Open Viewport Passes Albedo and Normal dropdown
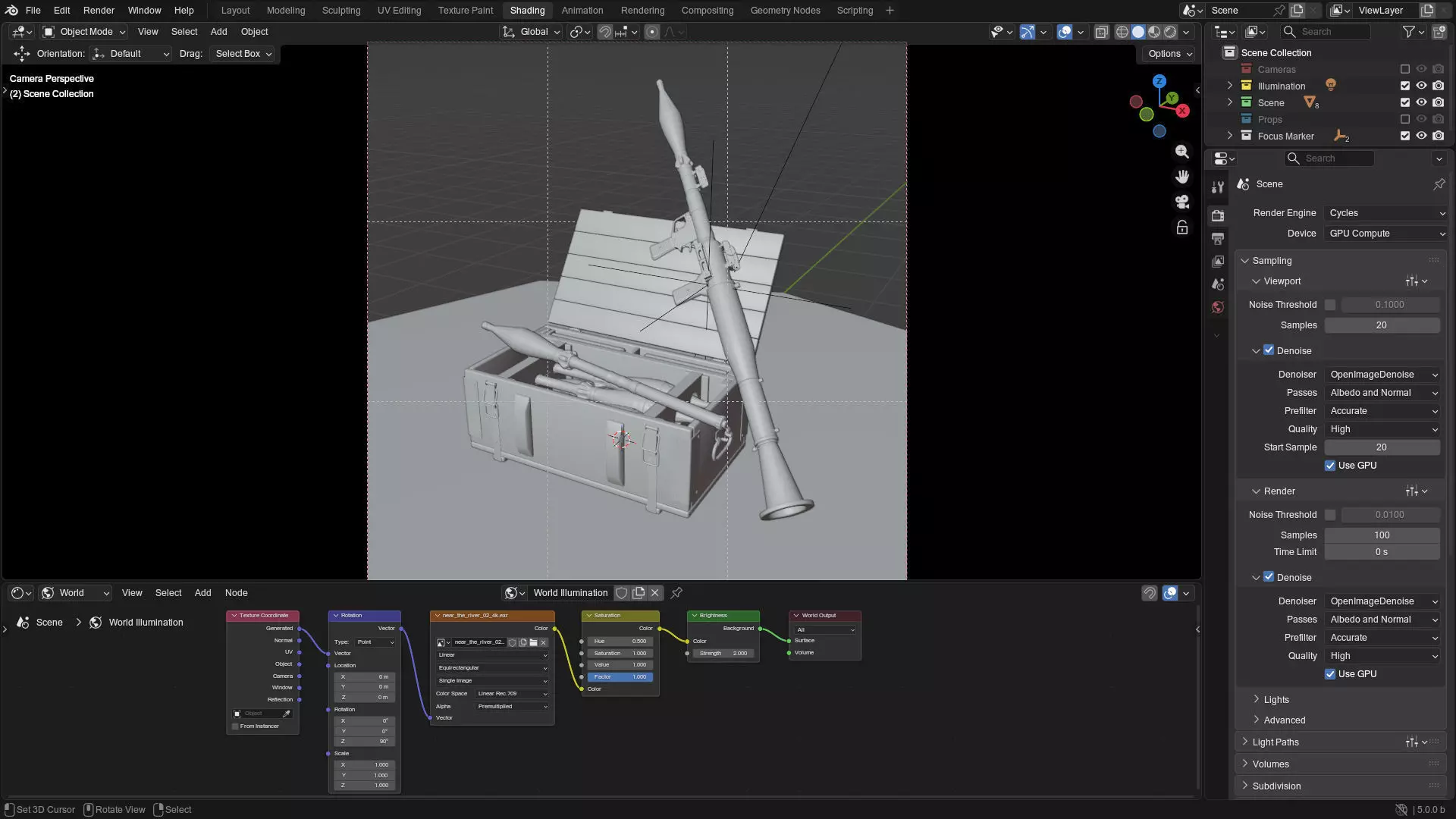The width and height of the screenshot is (1456, 819). [x=1382, y=393]
